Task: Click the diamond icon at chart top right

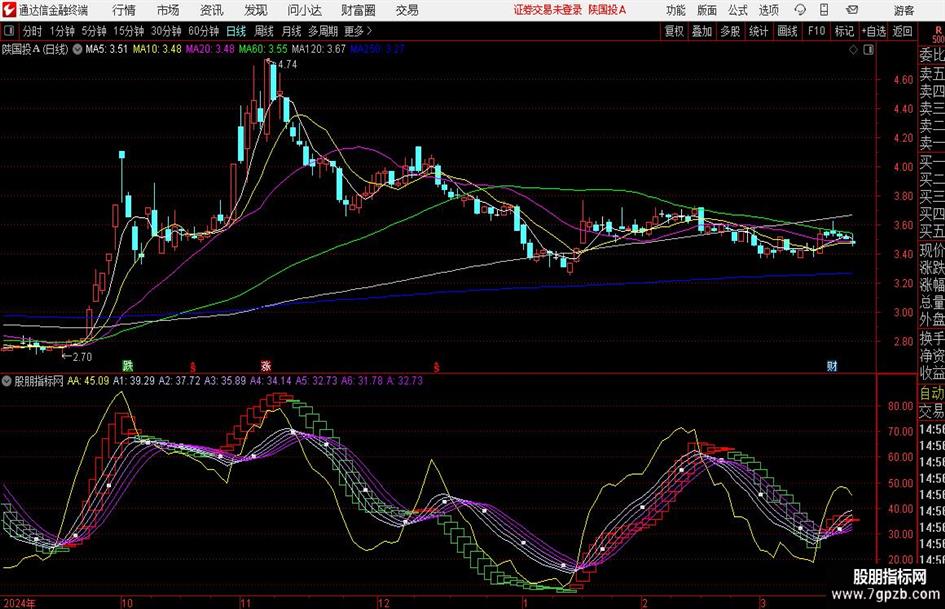Action: 853,50
